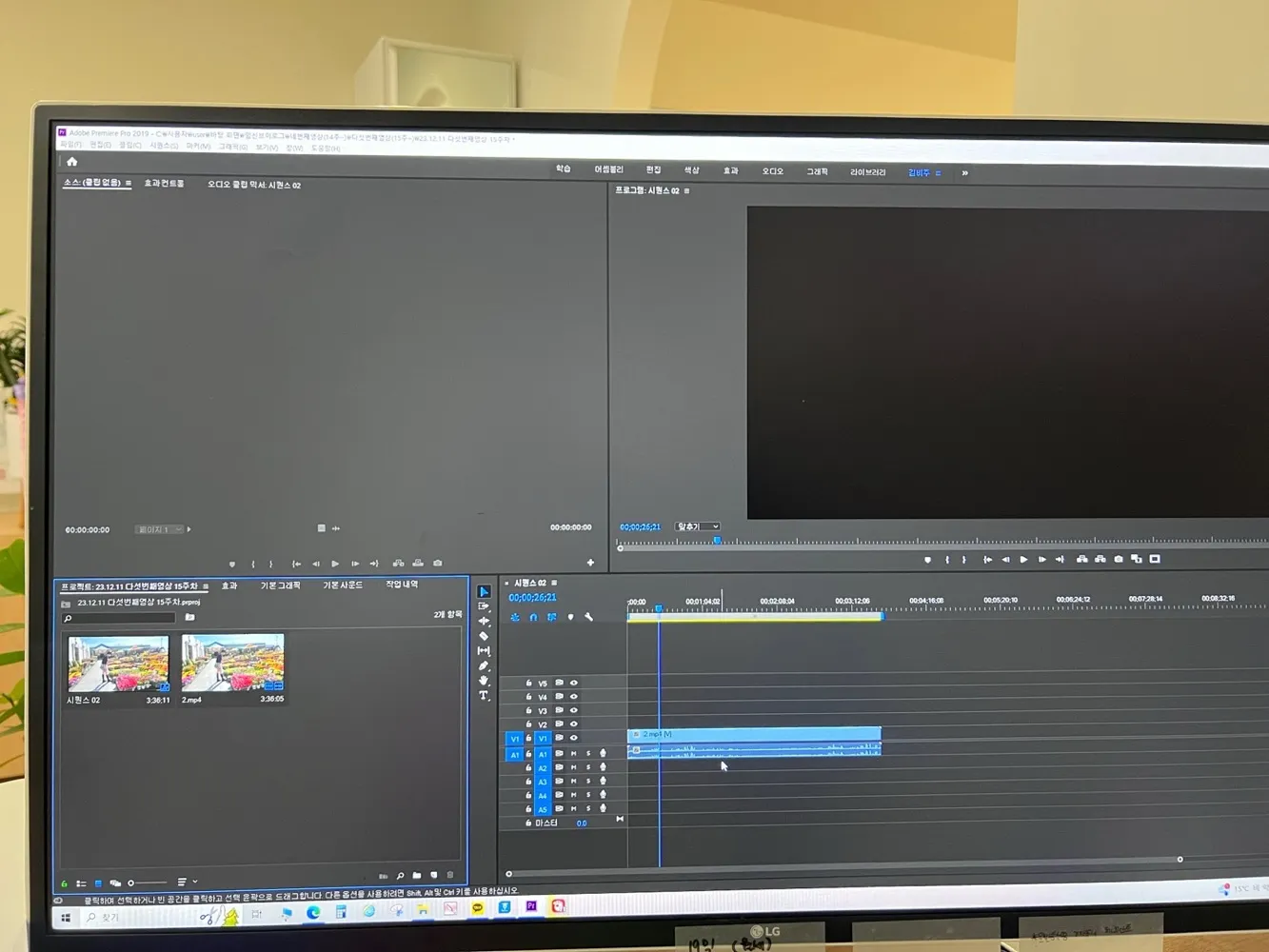
Task: Switch to the 효과 컨트롤 tab
Action: [x=164, y=183]
